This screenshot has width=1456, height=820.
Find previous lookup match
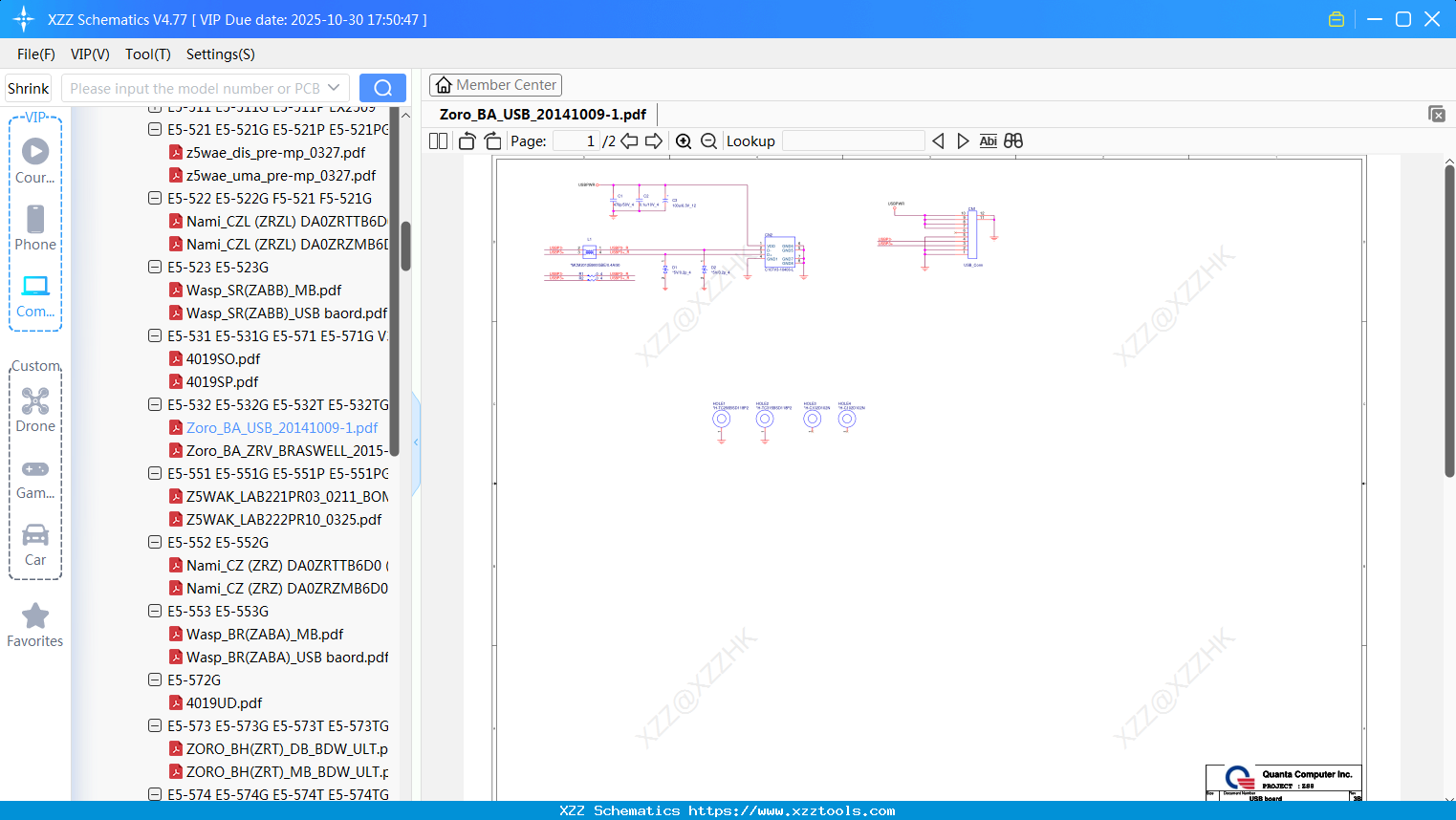point(938,141)
